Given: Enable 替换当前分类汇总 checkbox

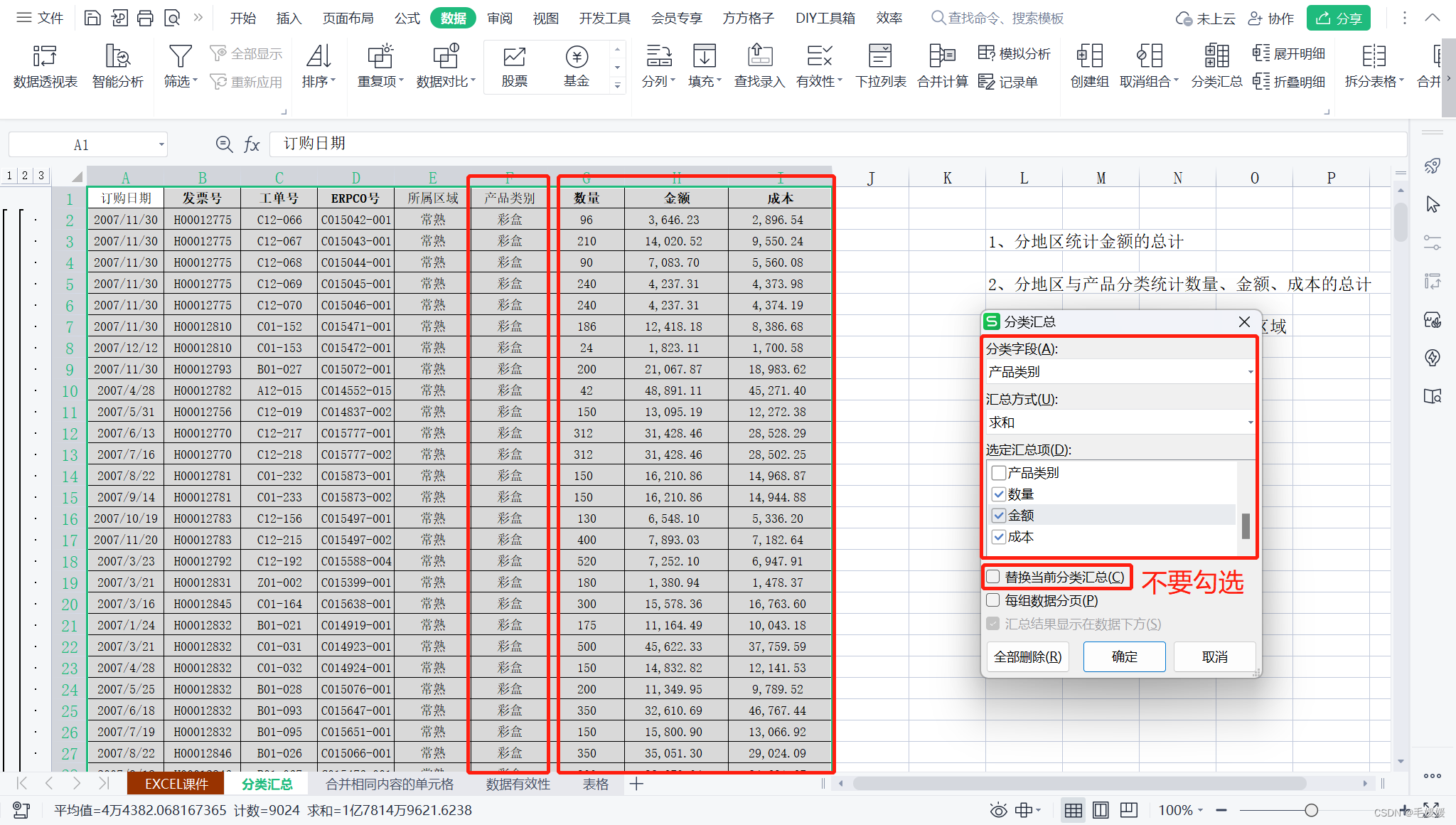Looking at the screenshot, I should pyautogui.click(x=993, y=577).
